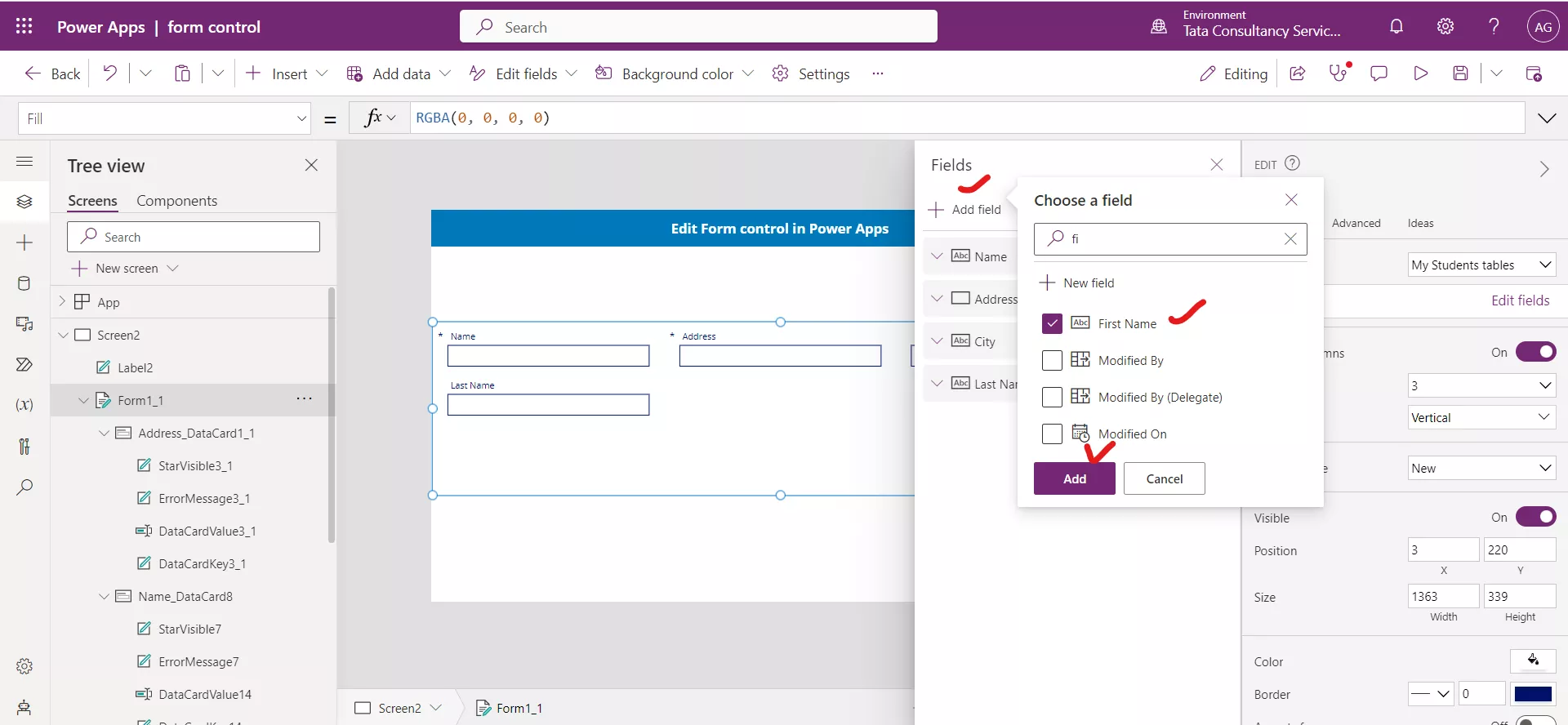This screenshot has width=1568, height=725.
Task: Click the Tree view search box
Action: tap(194, 237)
